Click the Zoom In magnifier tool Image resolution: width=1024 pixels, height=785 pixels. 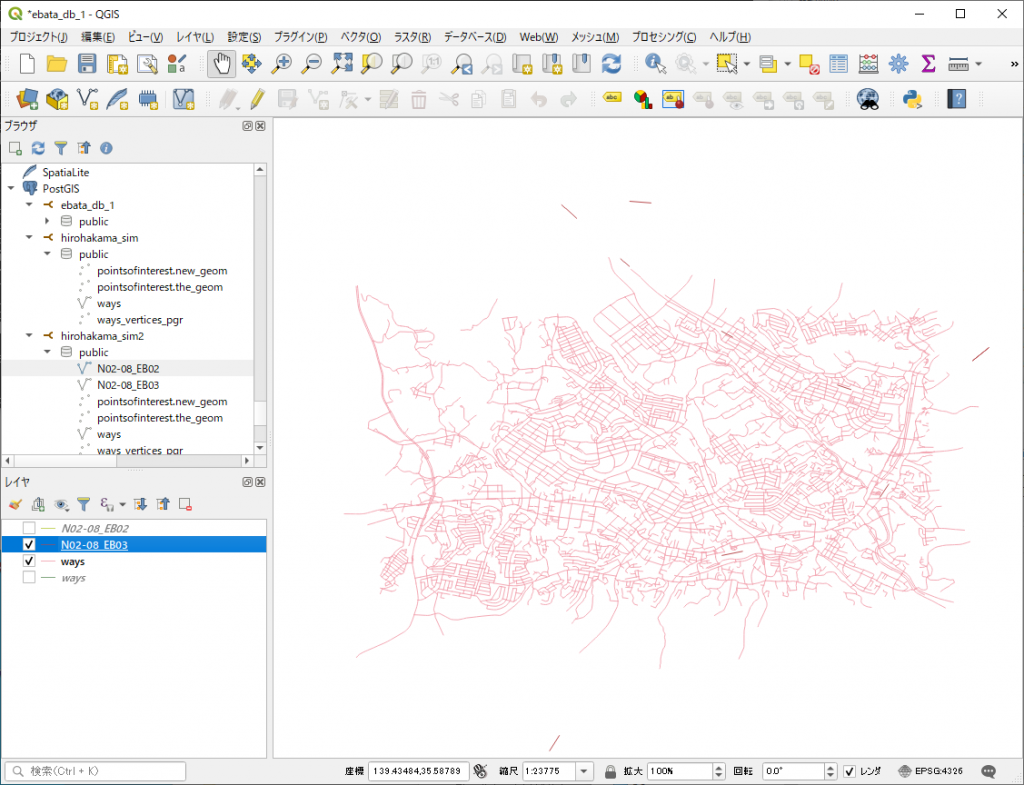click(x=282, y=64)
